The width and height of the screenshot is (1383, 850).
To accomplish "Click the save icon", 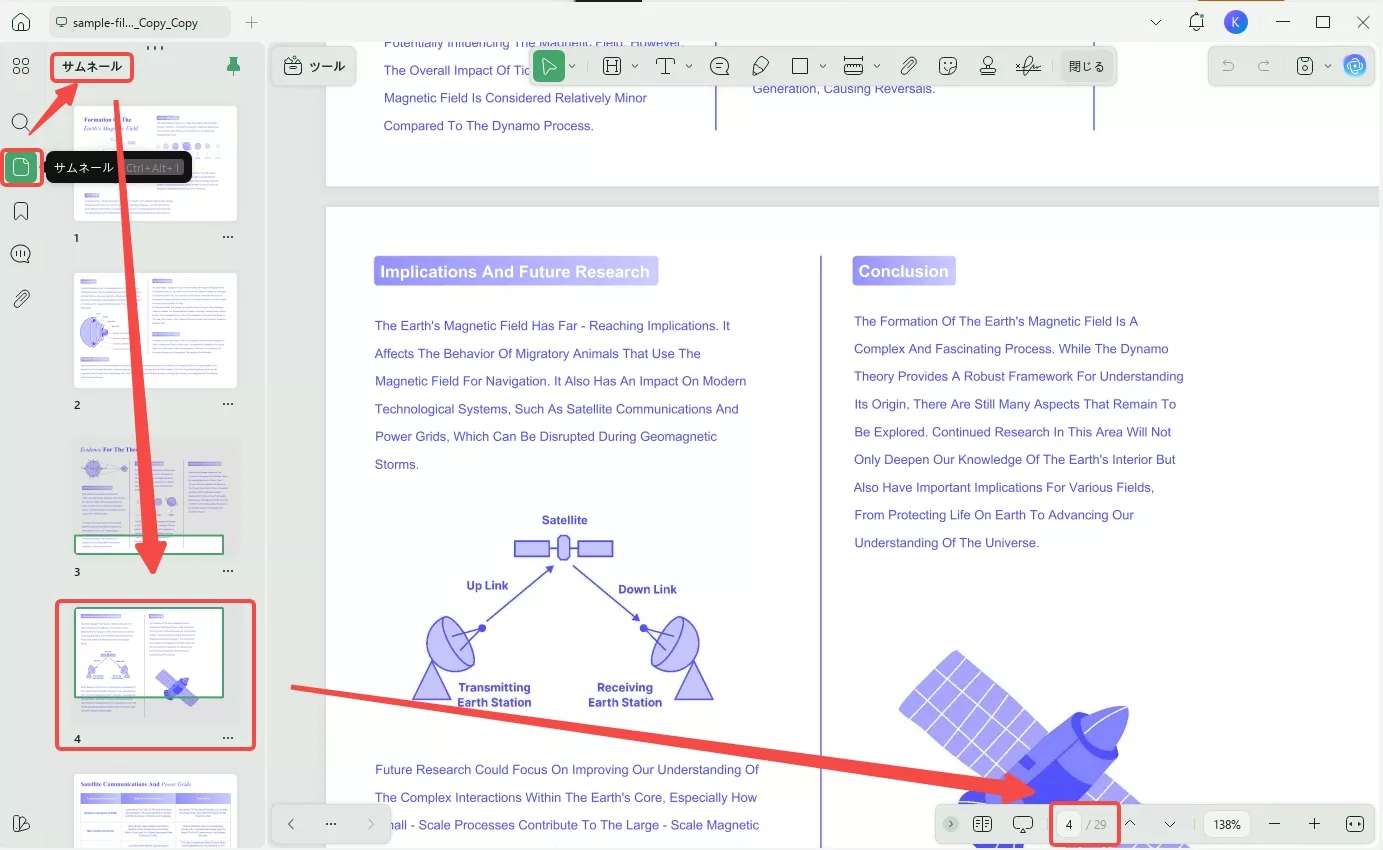I will 1305,66.
